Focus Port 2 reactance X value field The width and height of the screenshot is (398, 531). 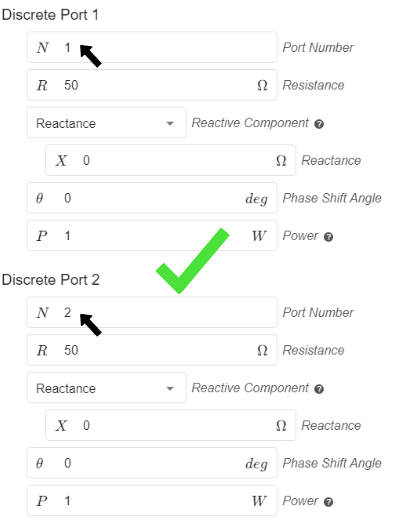pos(170,425)
